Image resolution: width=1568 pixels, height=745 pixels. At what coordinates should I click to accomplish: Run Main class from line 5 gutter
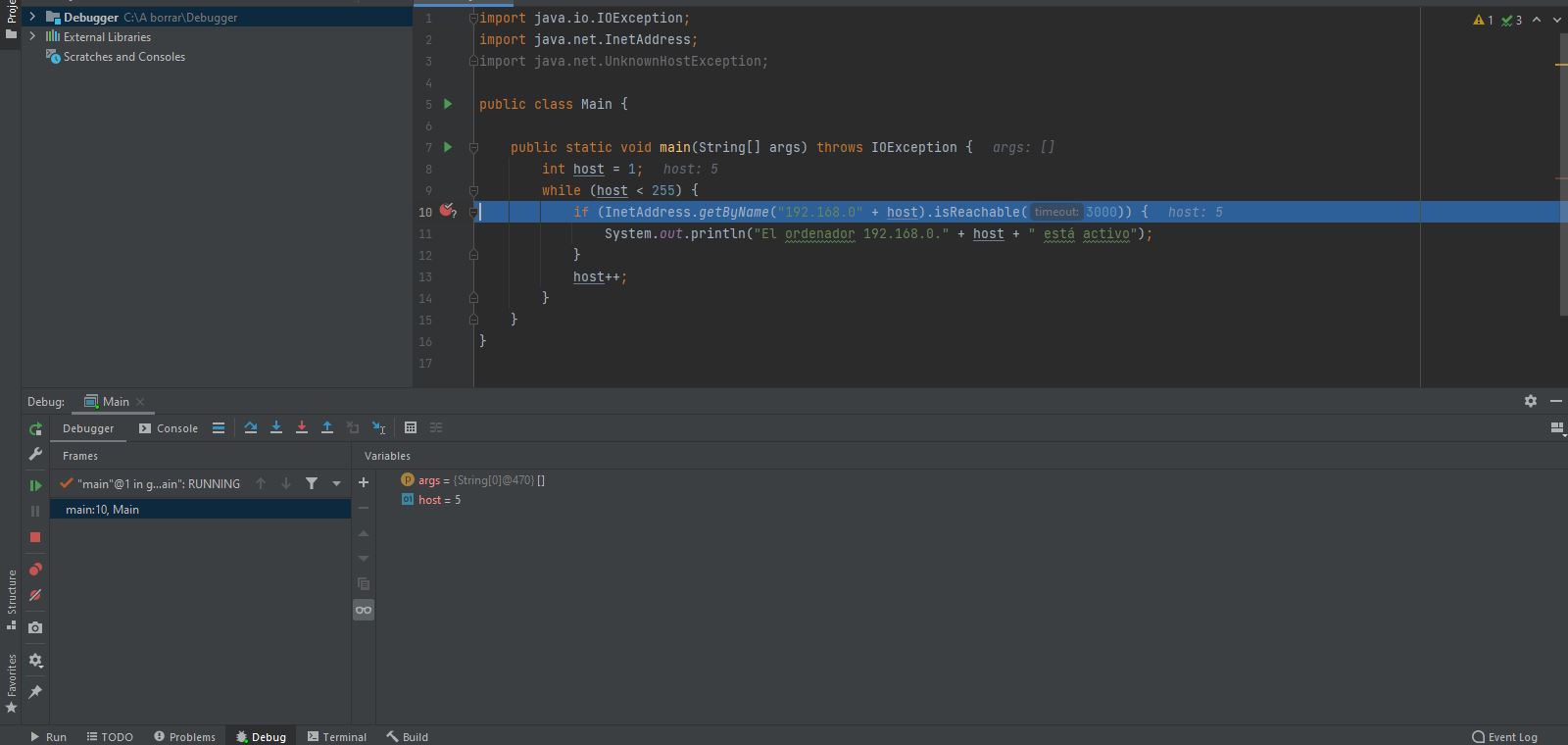pos(448,104)
